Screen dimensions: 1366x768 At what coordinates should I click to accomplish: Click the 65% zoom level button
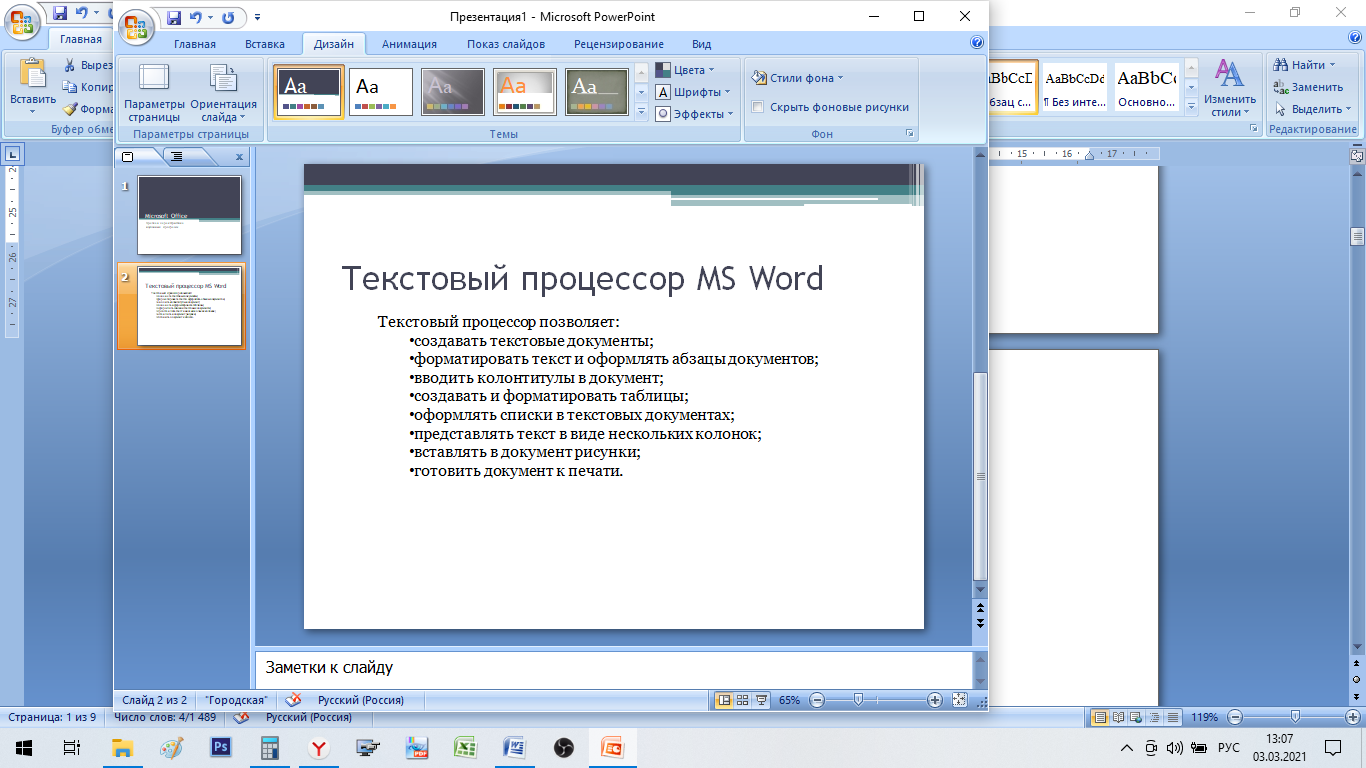(790, 700)
